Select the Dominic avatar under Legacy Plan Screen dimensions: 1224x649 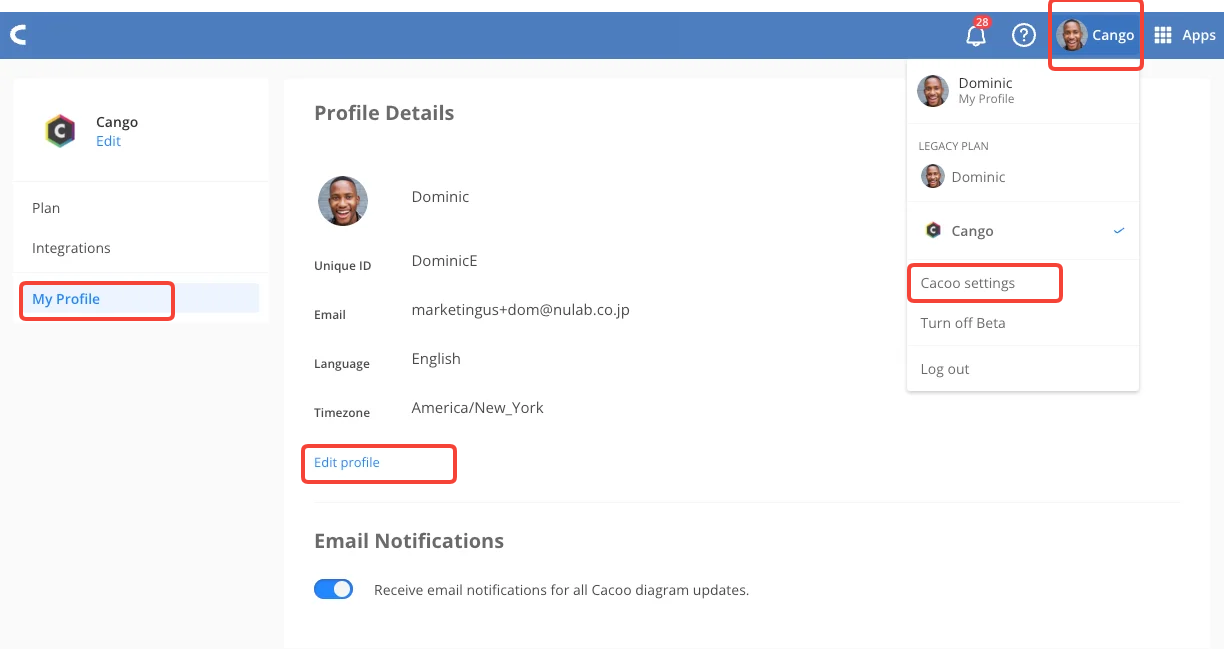pos(932,176)
